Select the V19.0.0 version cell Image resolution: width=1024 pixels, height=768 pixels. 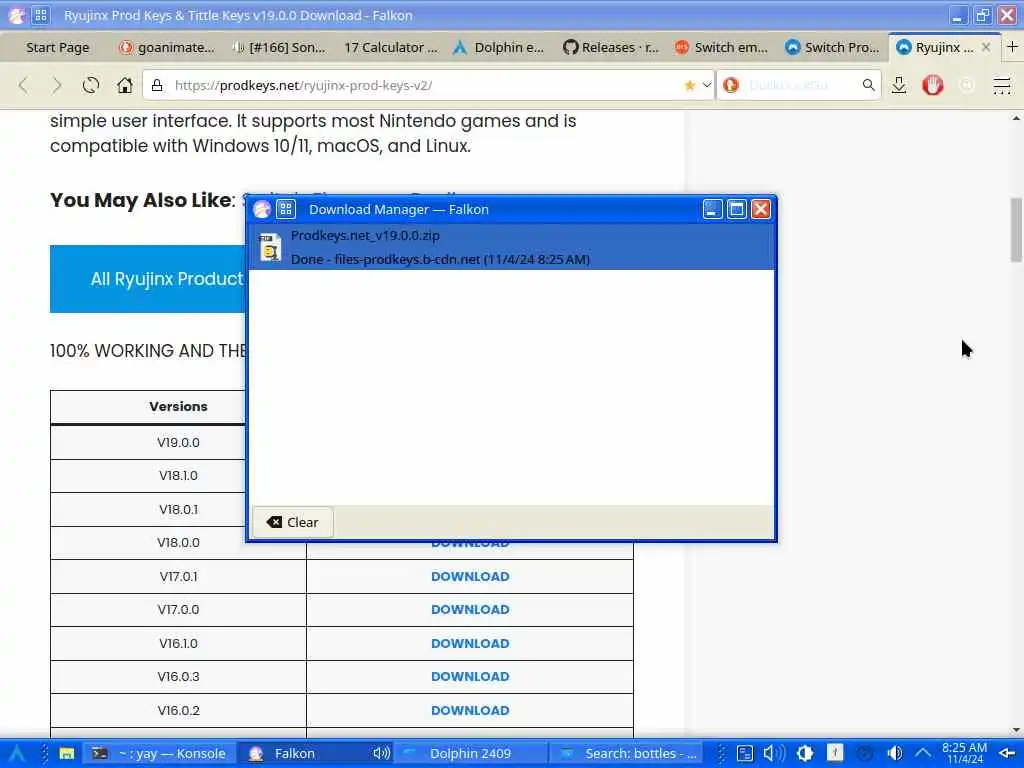click(178, 442)
